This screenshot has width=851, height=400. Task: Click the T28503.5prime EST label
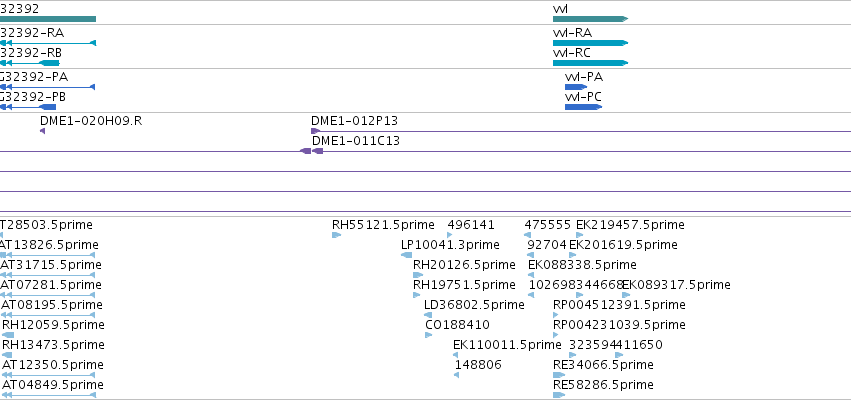pos(46,225)
